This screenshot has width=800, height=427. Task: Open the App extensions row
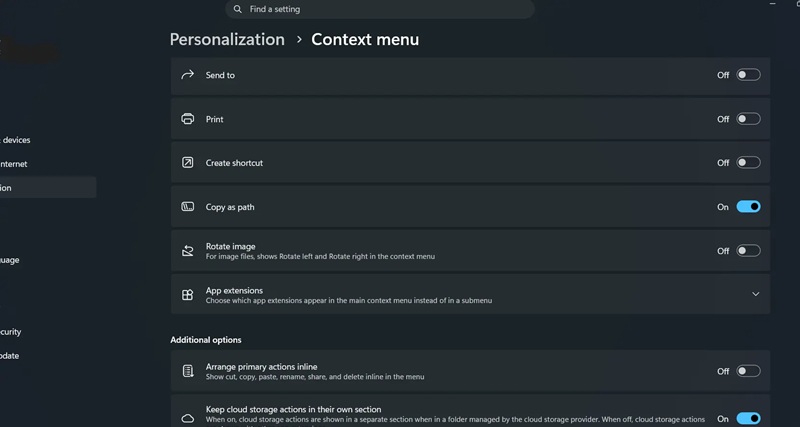[470, 294]
